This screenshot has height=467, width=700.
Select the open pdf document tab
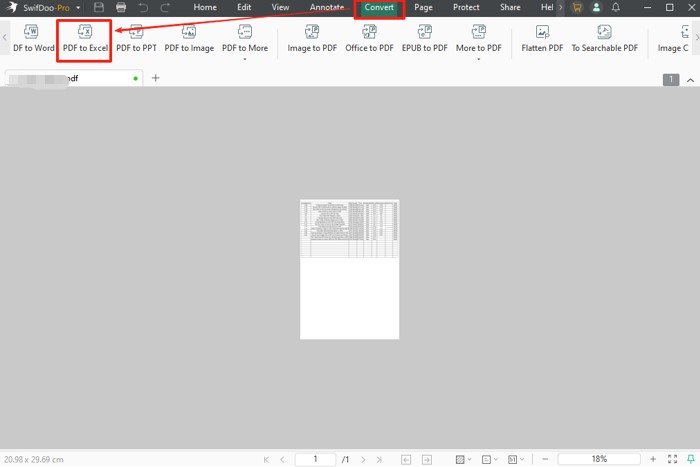pos(74,79)
